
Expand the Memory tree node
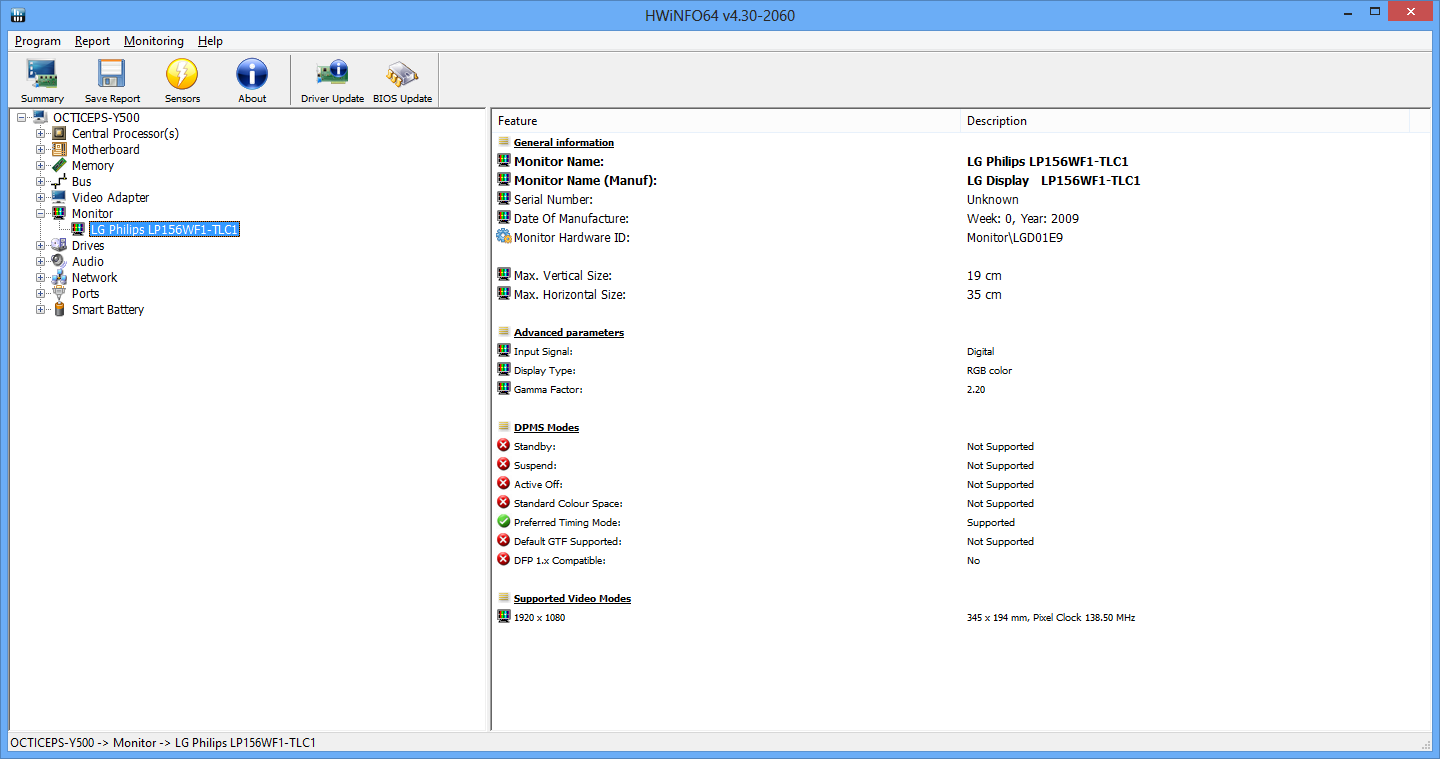[41, 166]
